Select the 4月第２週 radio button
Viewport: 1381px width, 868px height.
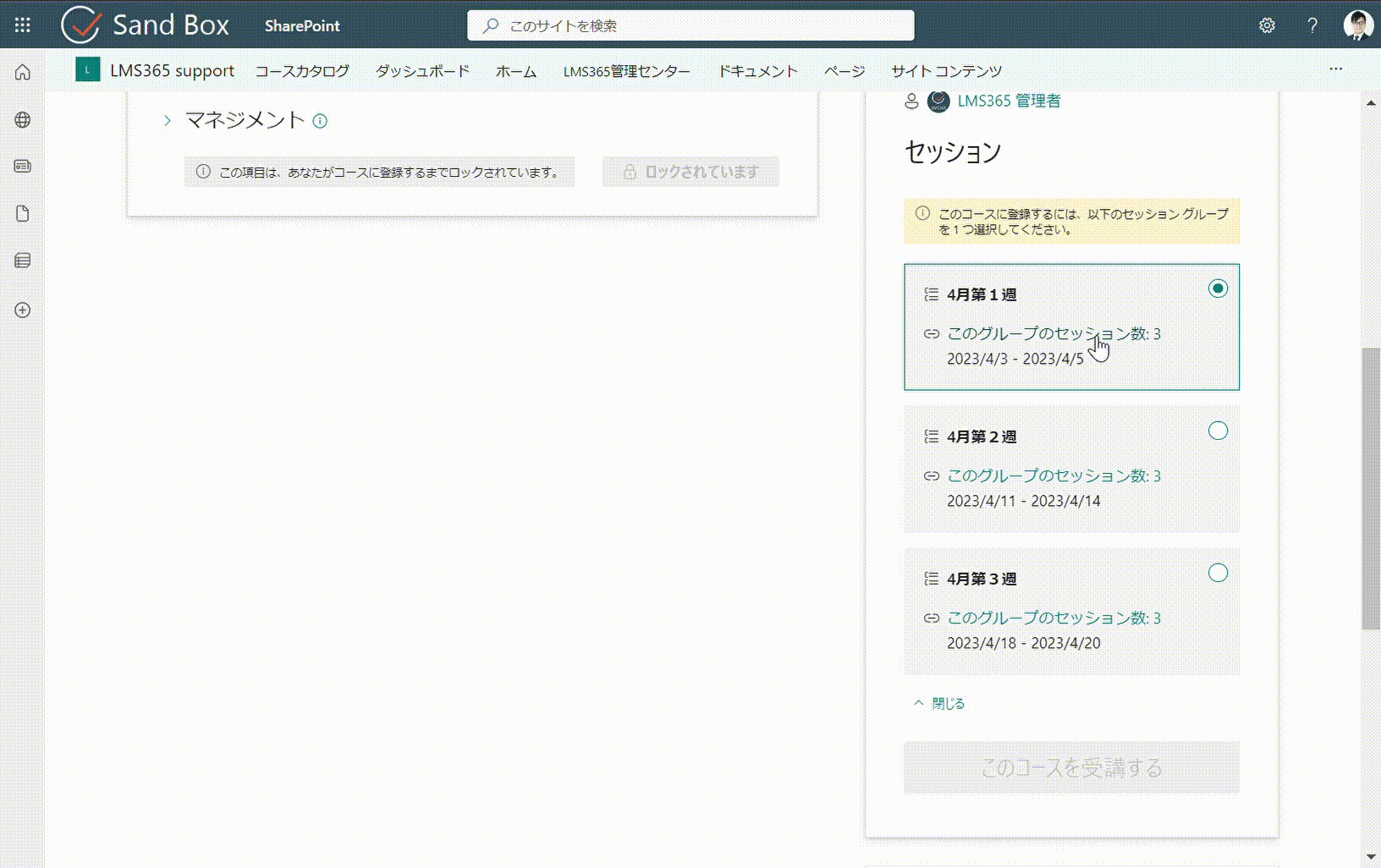[1218, 431]
